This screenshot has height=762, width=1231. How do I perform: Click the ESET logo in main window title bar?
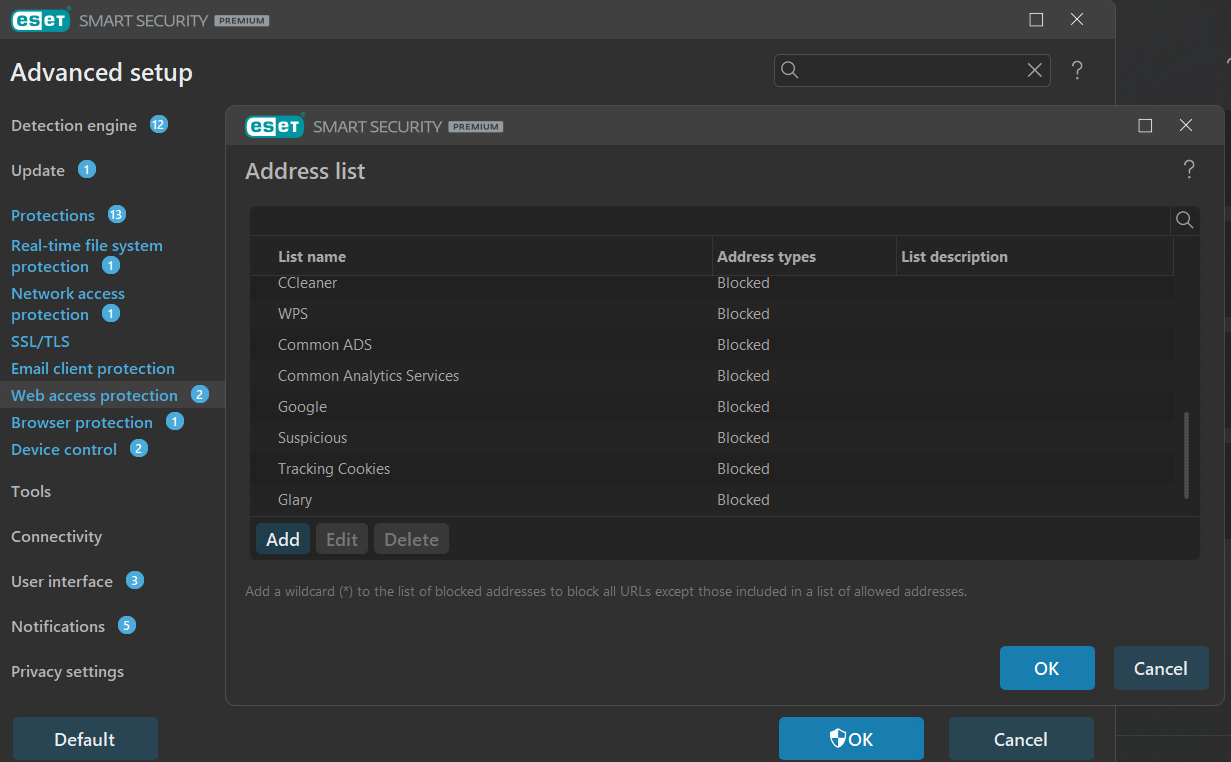40,20
